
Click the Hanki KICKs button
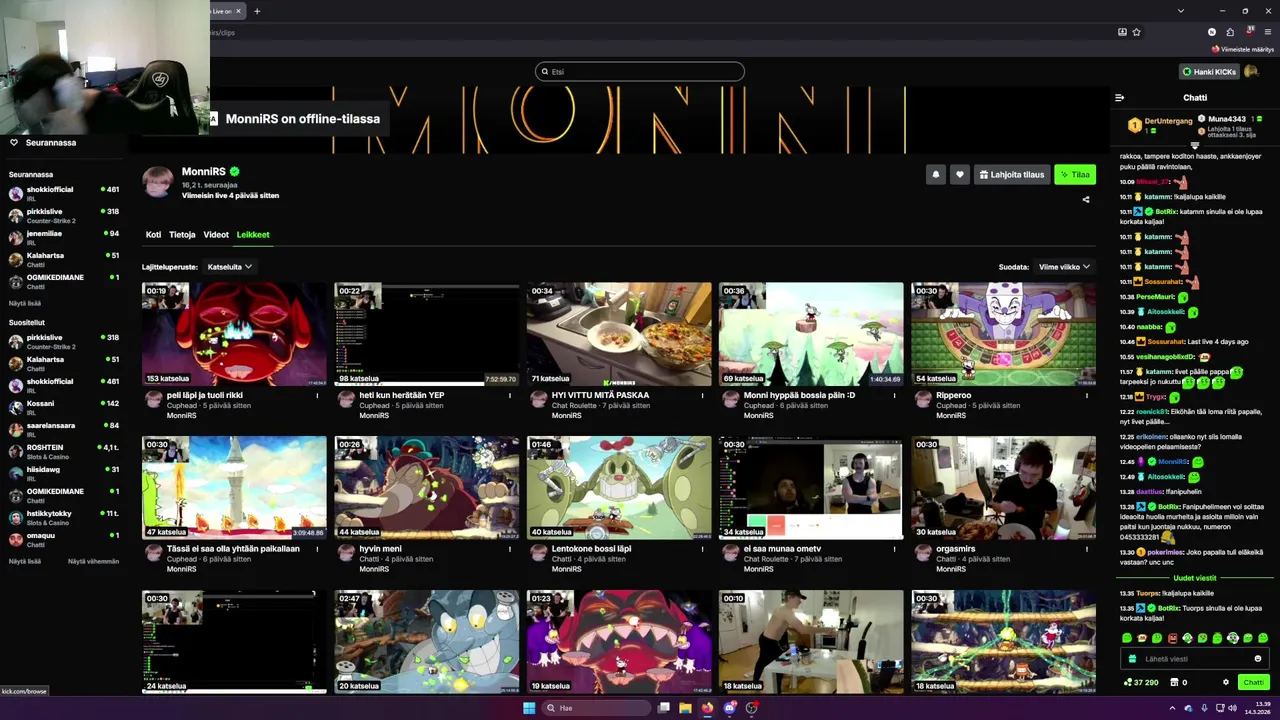tap(1210, 72)
